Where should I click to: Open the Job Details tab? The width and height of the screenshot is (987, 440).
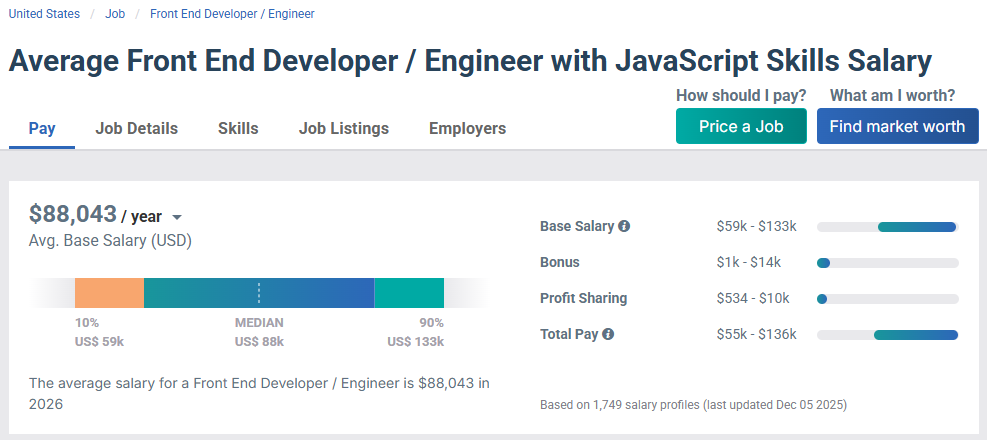pyautogui.click(x=137, y=128)
